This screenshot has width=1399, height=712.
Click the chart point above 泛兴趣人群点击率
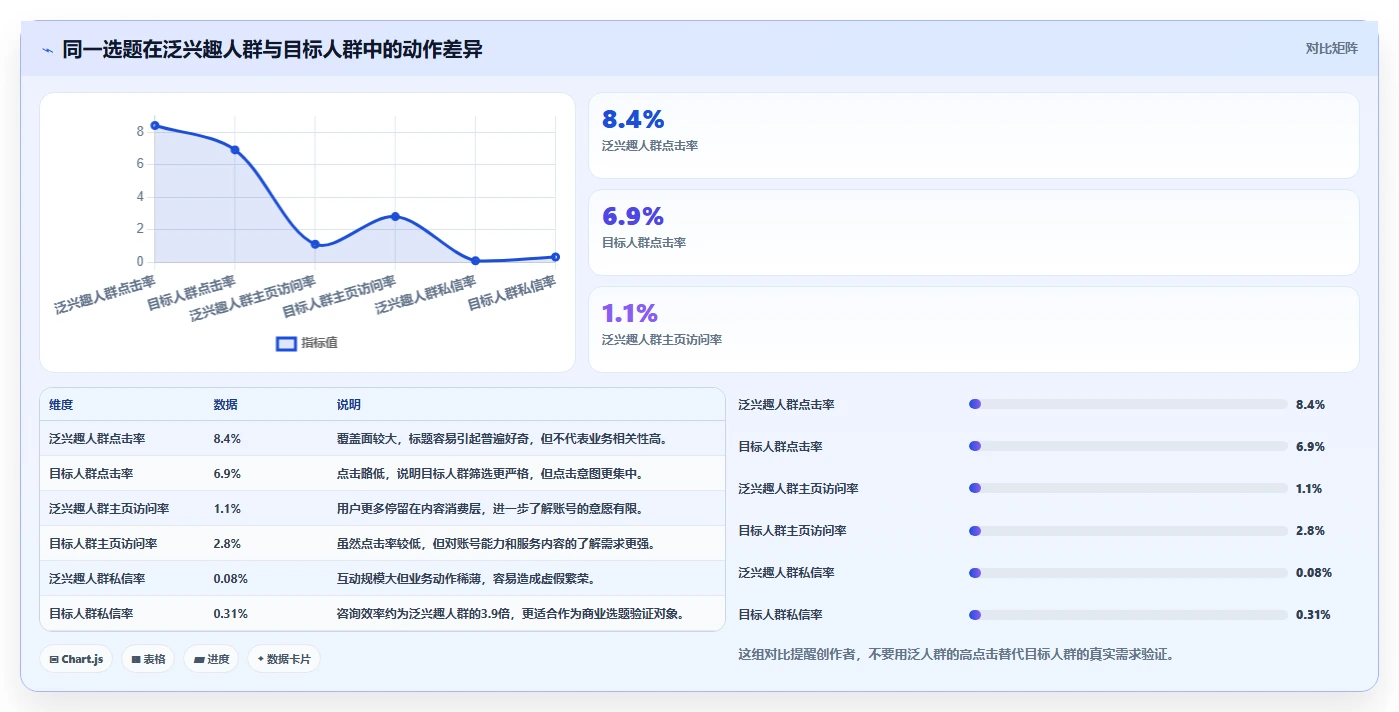pyautogui.click(x=155, y=126)
